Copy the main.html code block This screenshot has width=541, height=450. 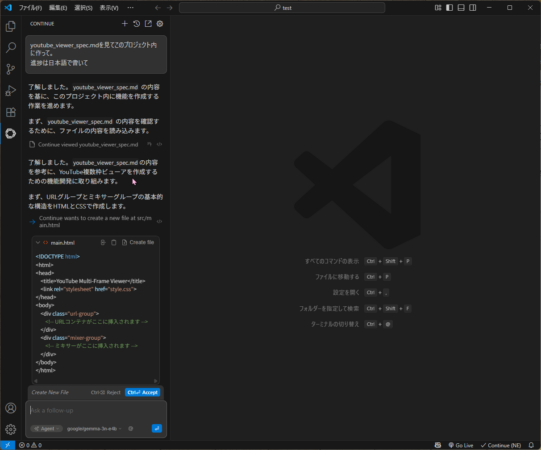point(114,243)
